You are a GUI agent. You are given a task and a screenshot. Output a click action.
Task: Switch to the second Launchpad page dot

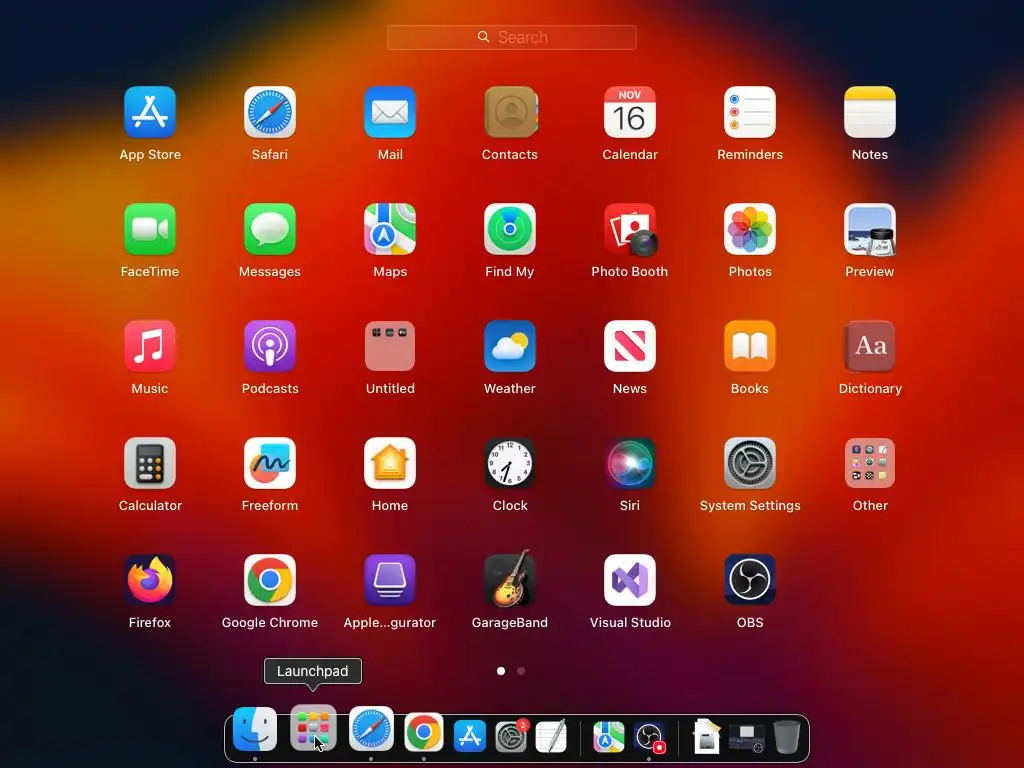click(x=520, y=671)
